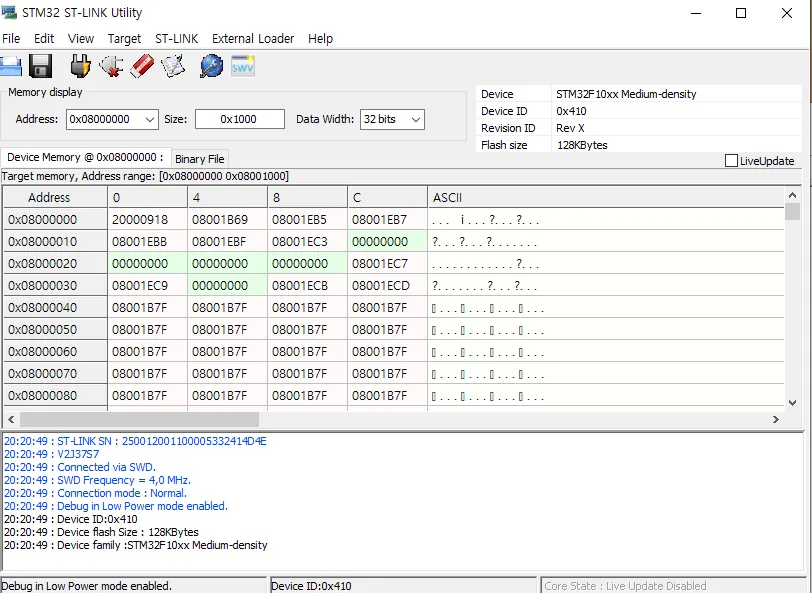Connect to target using plug icon
Screen dimensions: 812x593
tap(80, 66)
